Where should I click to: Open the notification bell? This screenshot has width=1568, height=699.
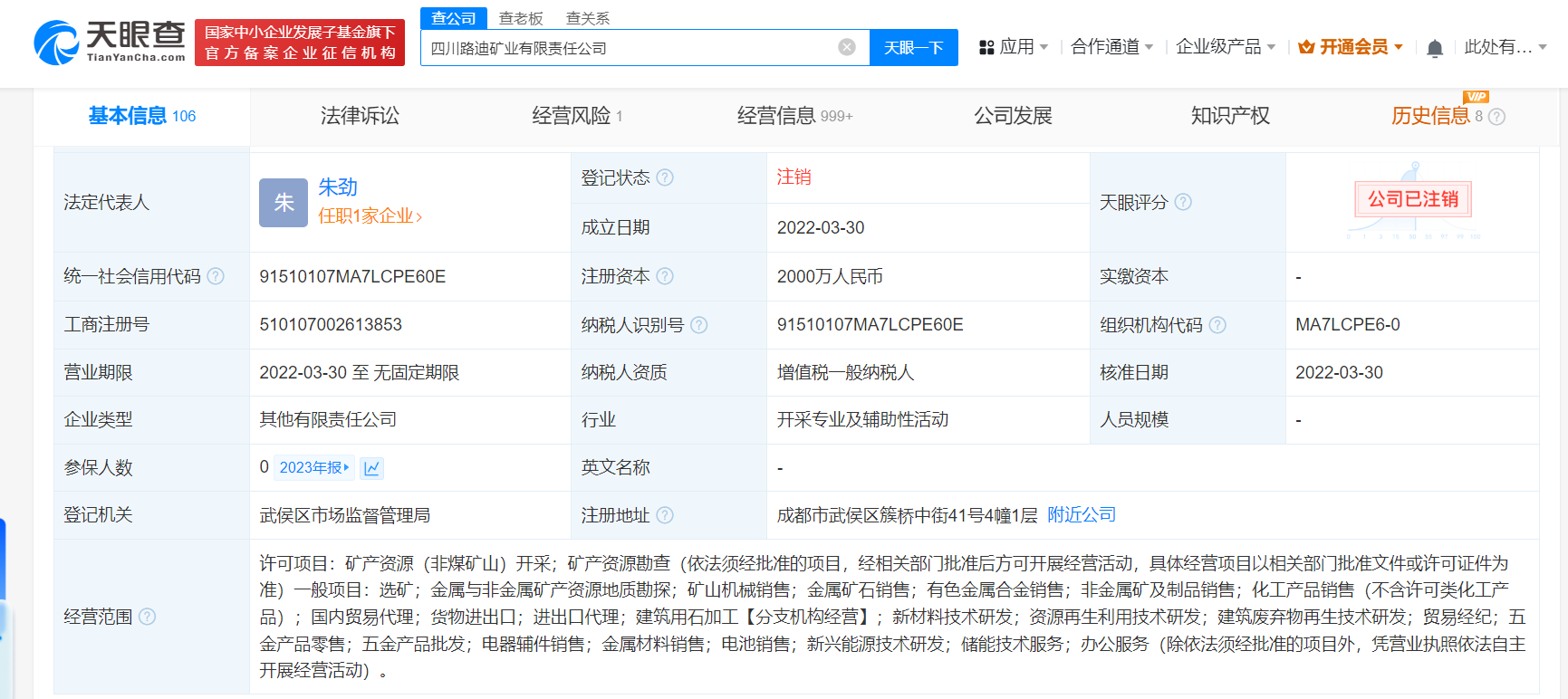1435,48
